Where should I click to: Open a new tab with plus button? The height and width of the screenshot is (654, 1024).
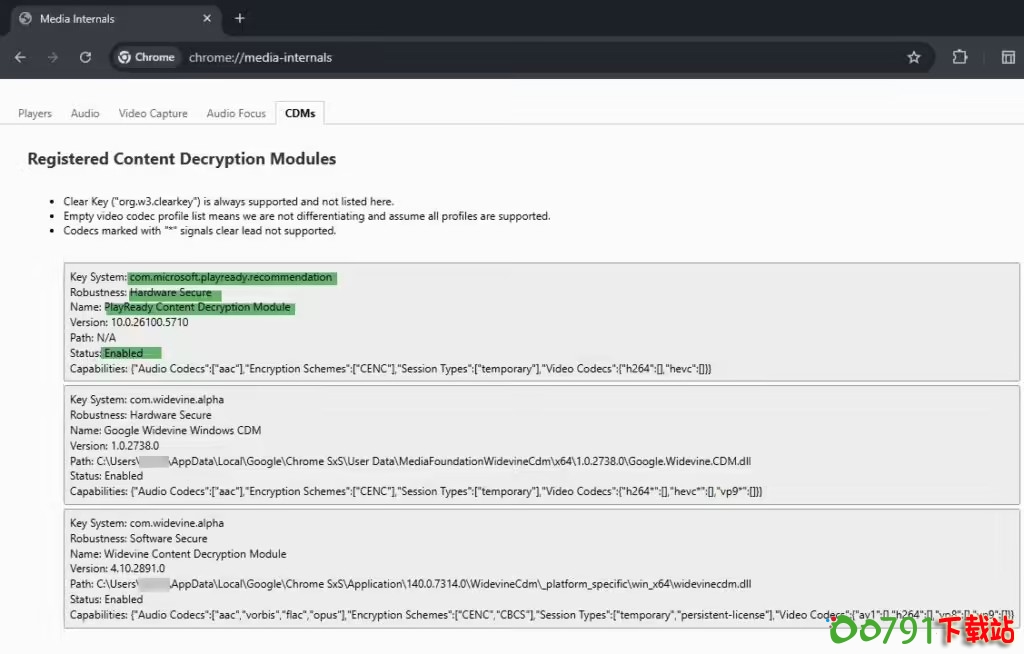point(240,18)
